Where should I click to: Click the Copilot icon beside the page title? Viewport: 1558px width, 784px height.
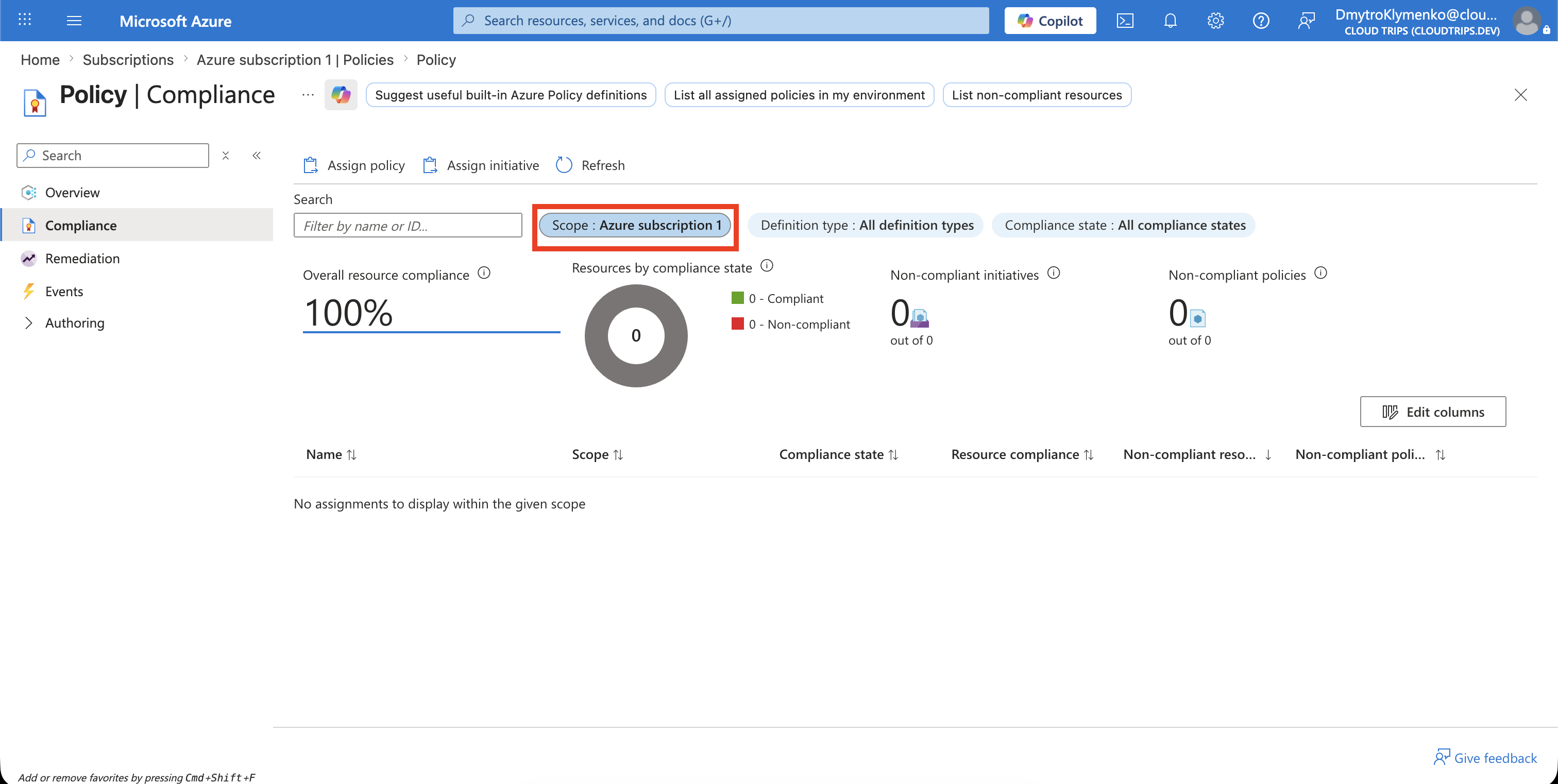(341, 95)
